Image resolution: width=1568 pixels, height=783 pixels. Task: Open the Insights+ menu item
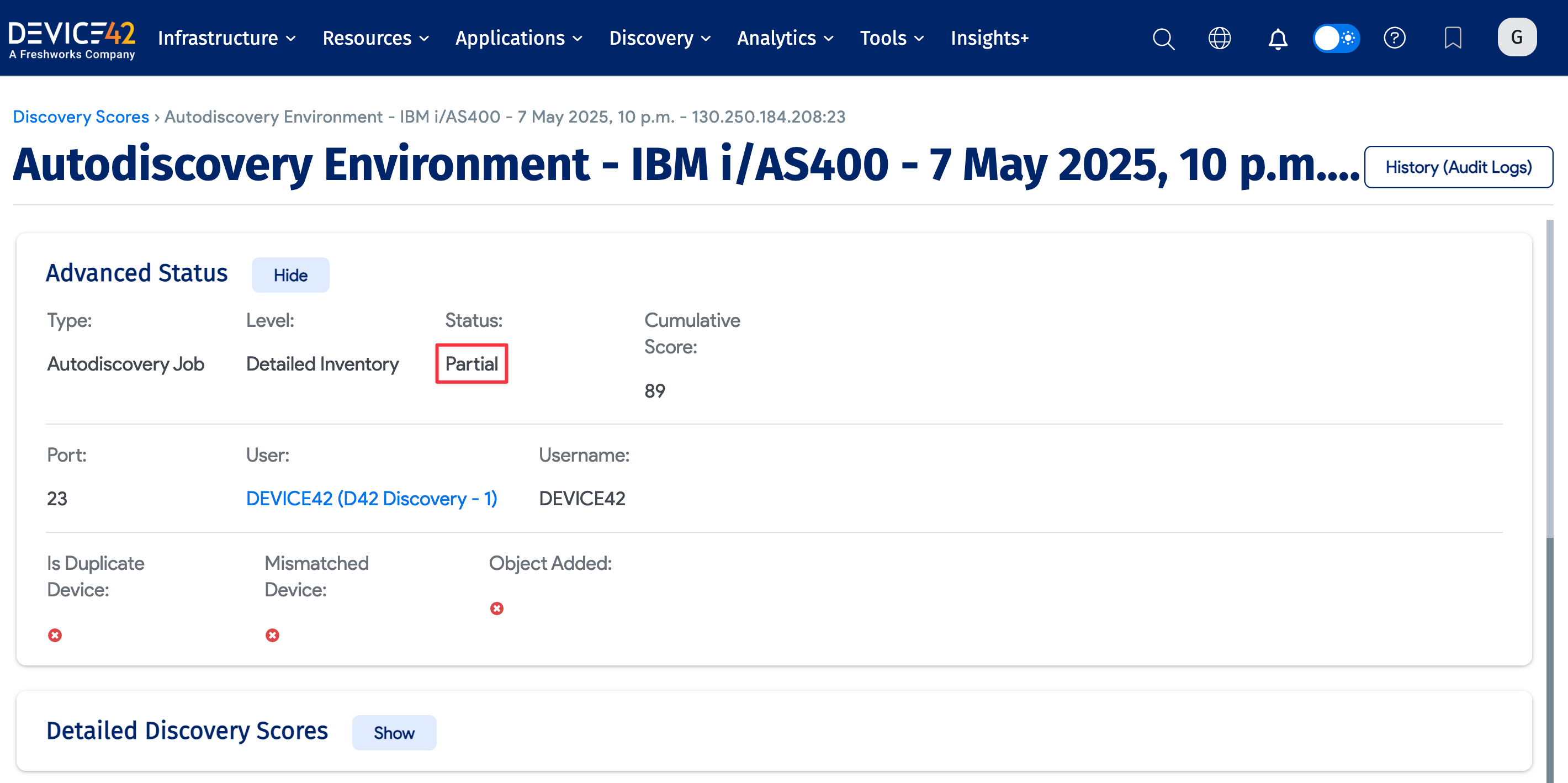[x=989, y=38]
